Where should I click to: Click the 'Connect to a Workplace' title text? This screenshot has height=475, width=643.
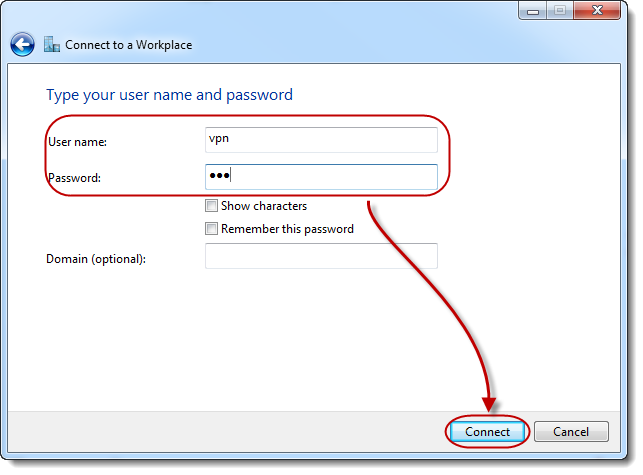(128, 45)
